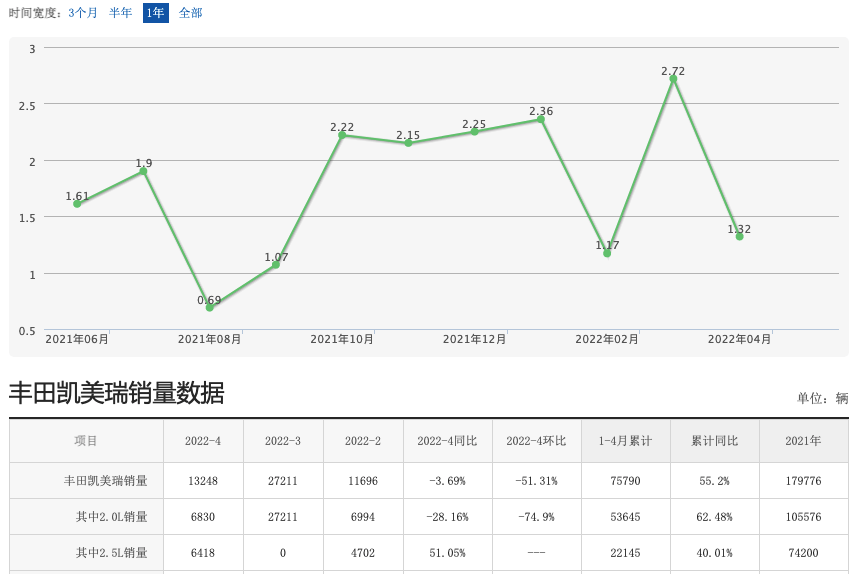
Task: Click the 丰田凯美瑞销量数据 heading
Action: [116, 393]
